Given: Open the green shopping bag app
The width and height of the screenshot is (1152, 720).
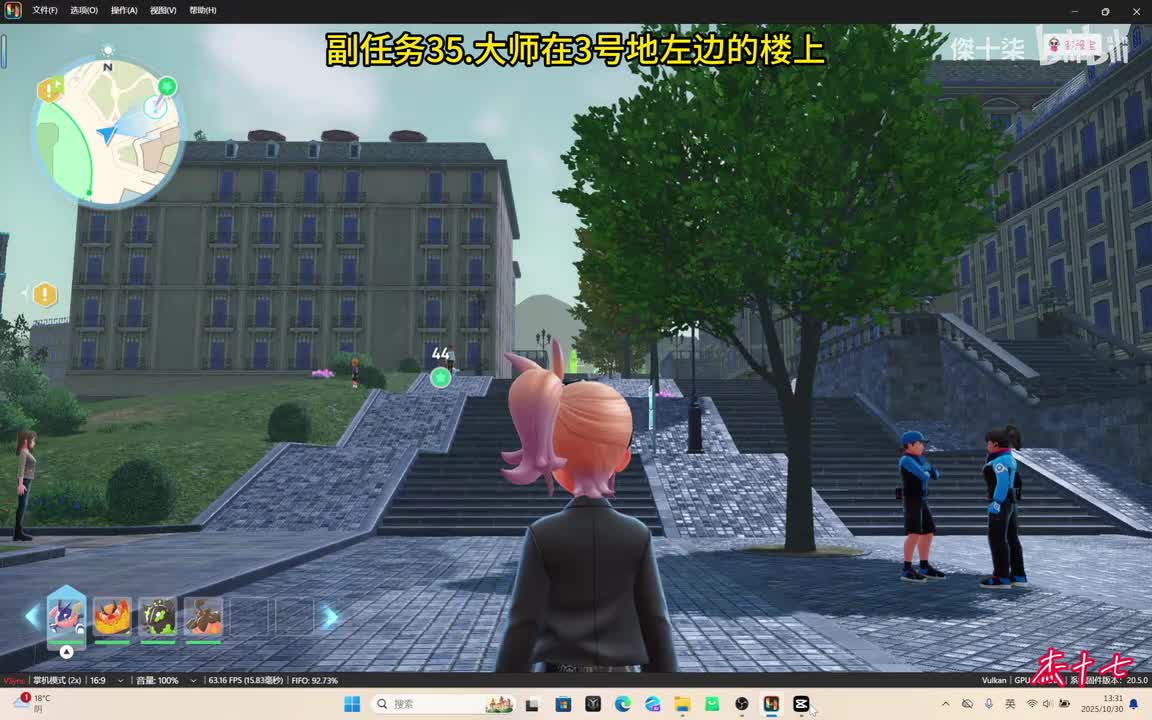Looking at the screenshot, I should coord(712,704).
